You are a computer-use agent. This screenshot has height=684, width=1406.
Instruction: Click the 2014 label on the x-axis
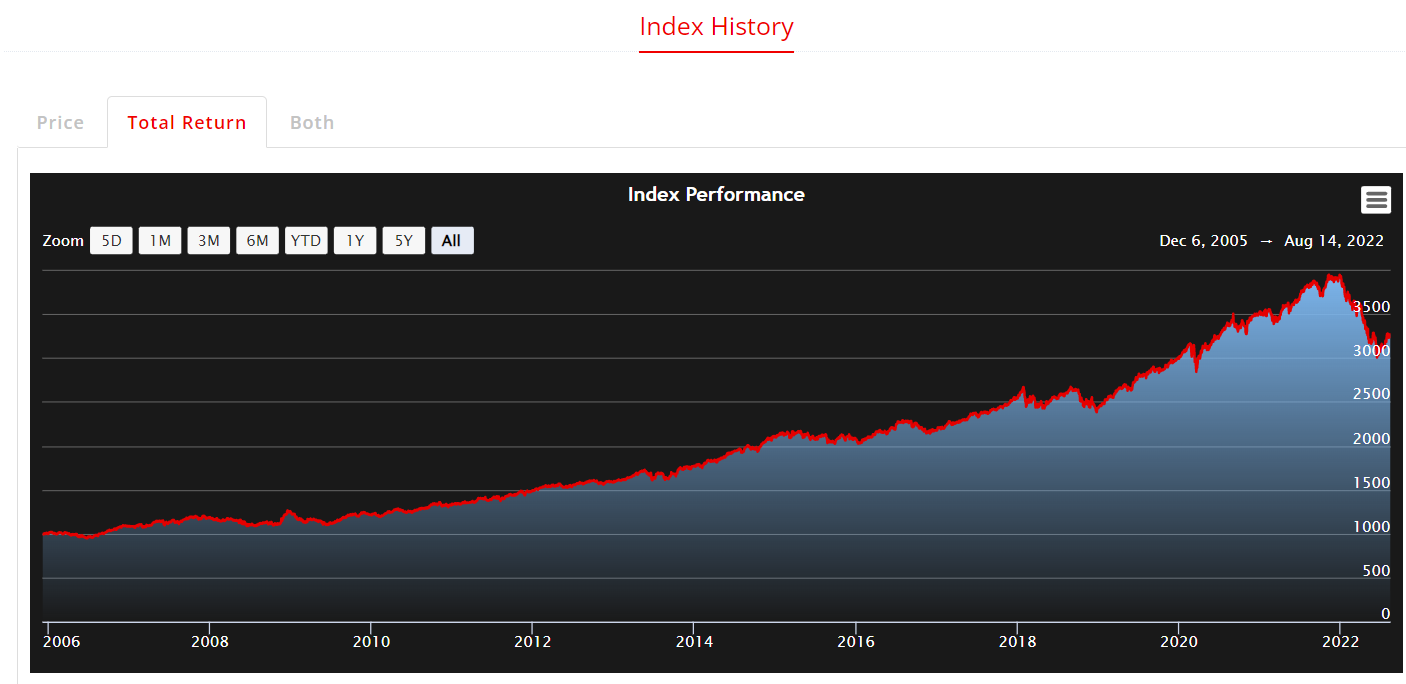click(694, 642)
